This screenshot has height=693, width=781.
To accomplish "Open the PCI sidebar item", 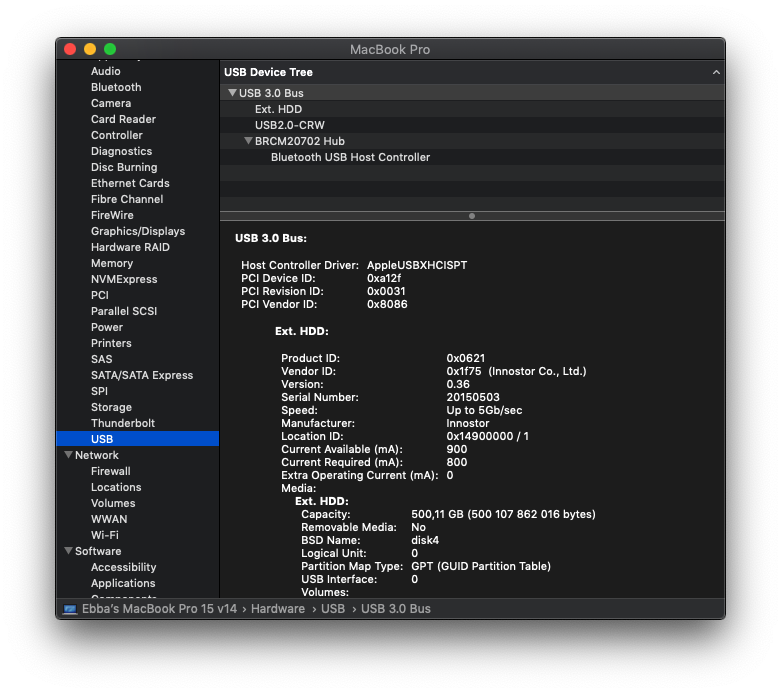I will [100, 295].
